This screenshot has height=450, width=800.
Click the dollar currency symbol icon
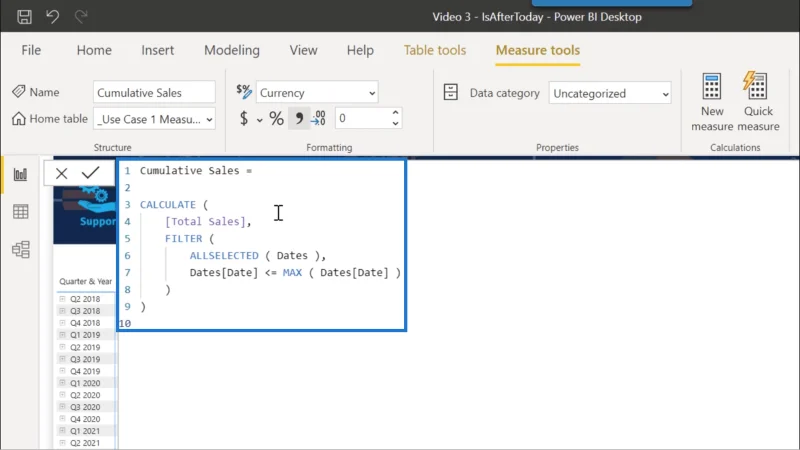[244, 119]
